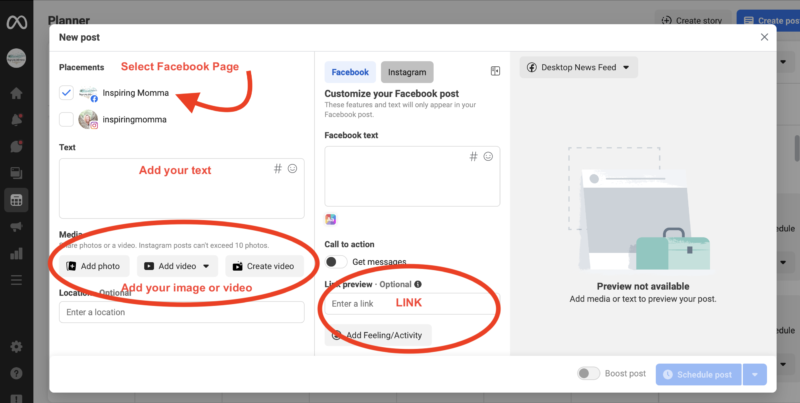Select the Planner calendar sidebar icon
Viewport: 800px width, 403px height.
click(16, 200)
